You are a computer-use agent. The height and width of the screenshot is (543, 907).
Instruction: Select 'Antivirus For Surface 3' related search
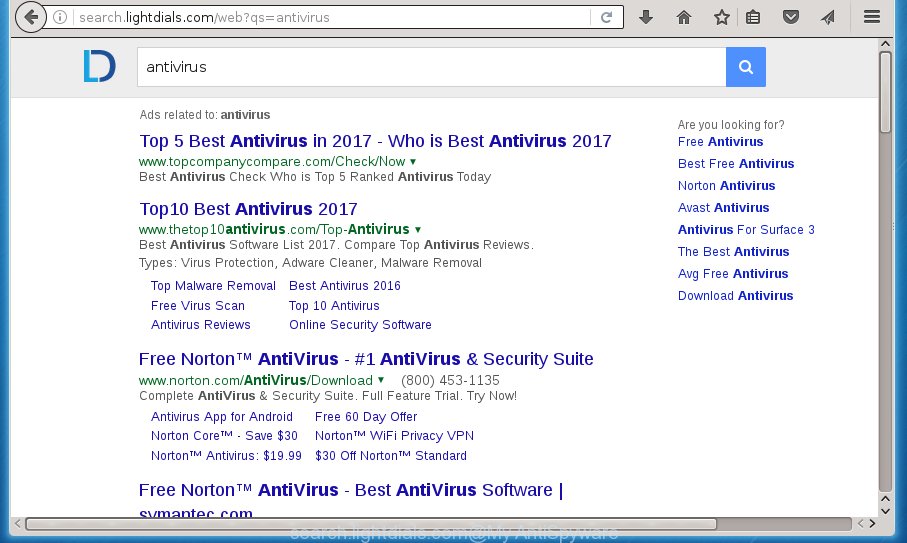pyautogui.click(x=746, y=230)
